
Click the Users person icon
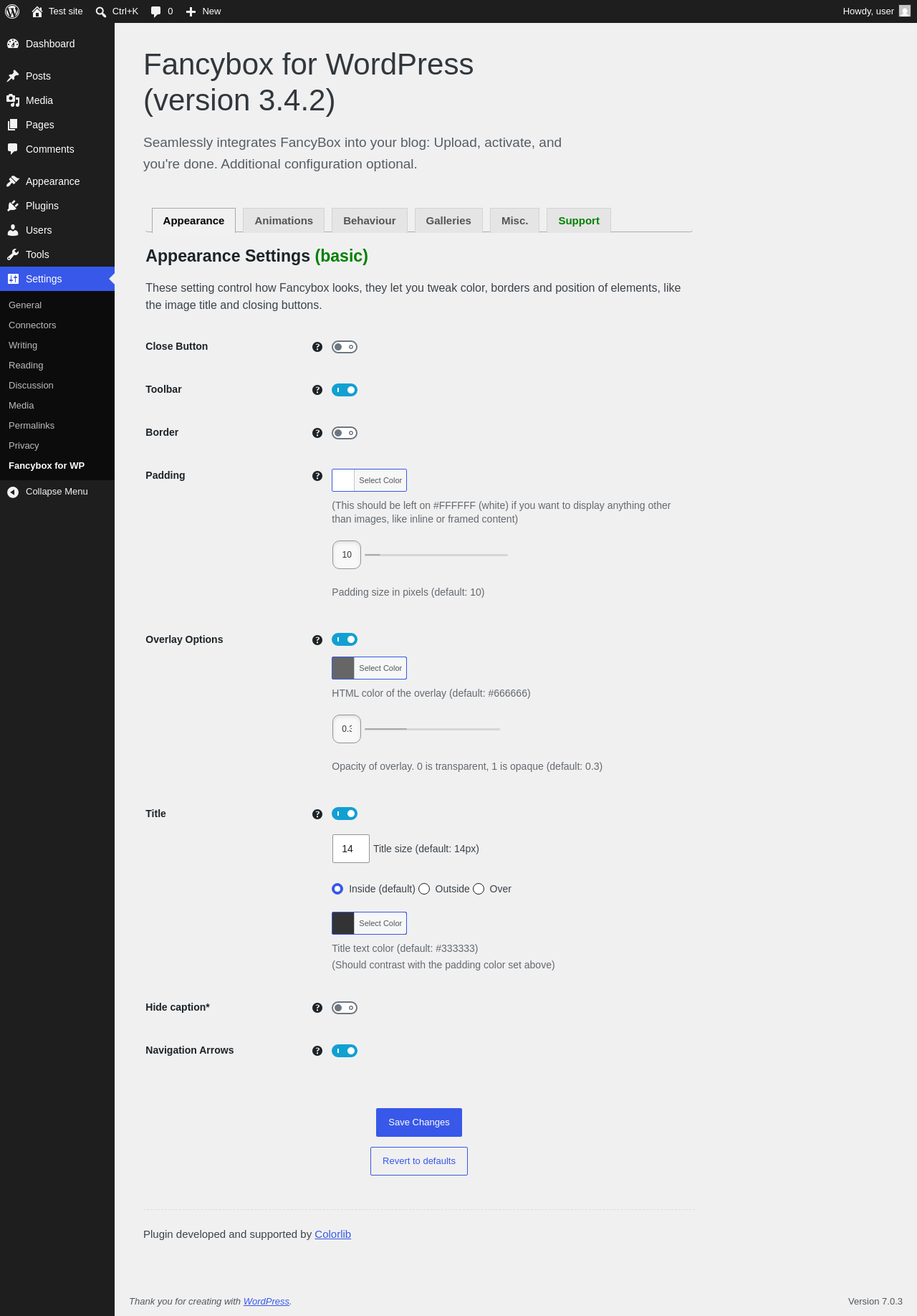[13, 230]
